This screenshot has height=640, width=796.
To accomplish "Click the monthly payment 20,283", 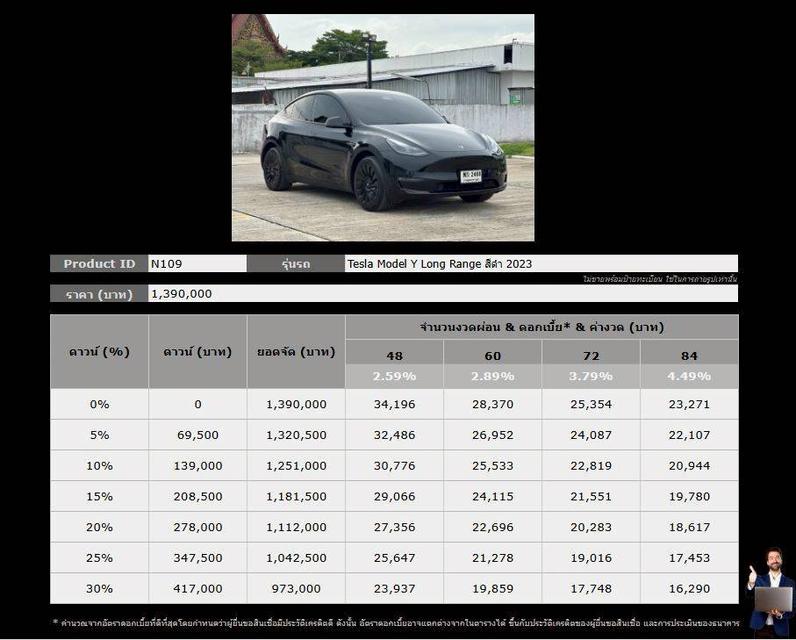I will (591, 527).
